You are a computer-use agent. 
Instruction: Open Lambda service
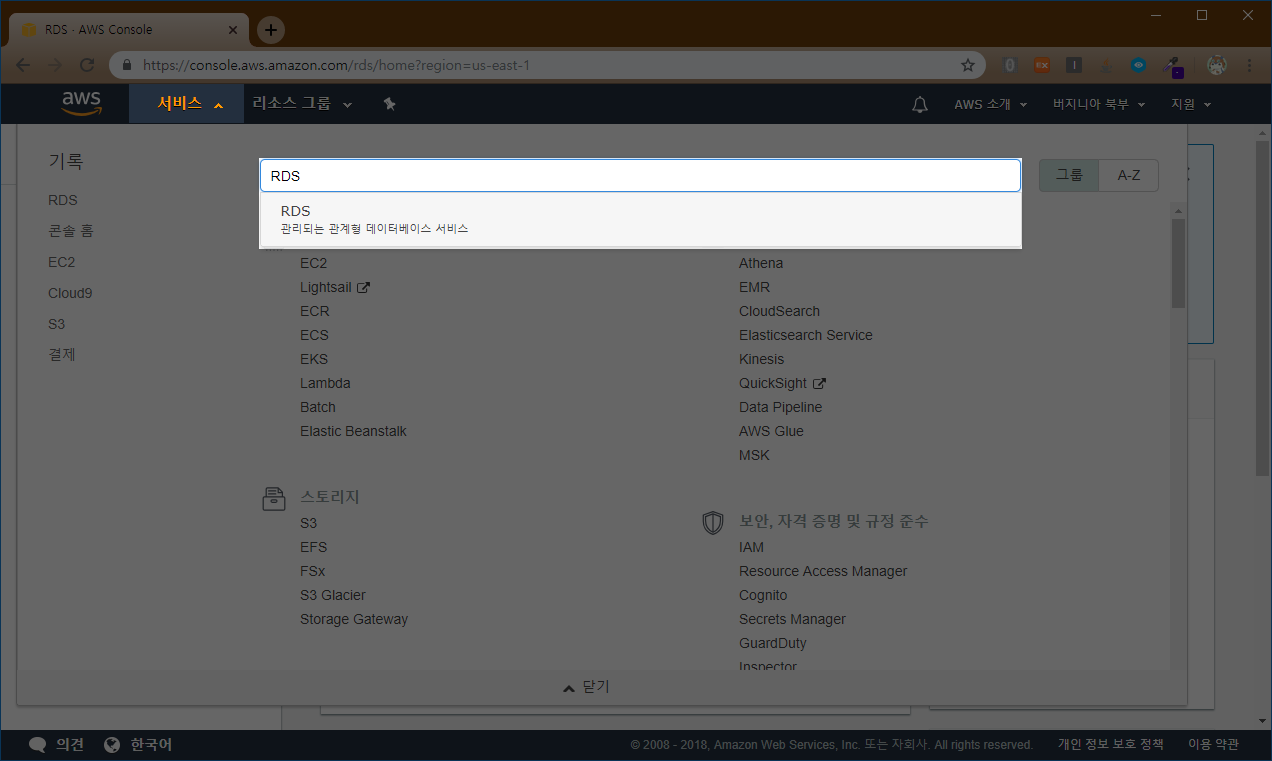(325, 383)
